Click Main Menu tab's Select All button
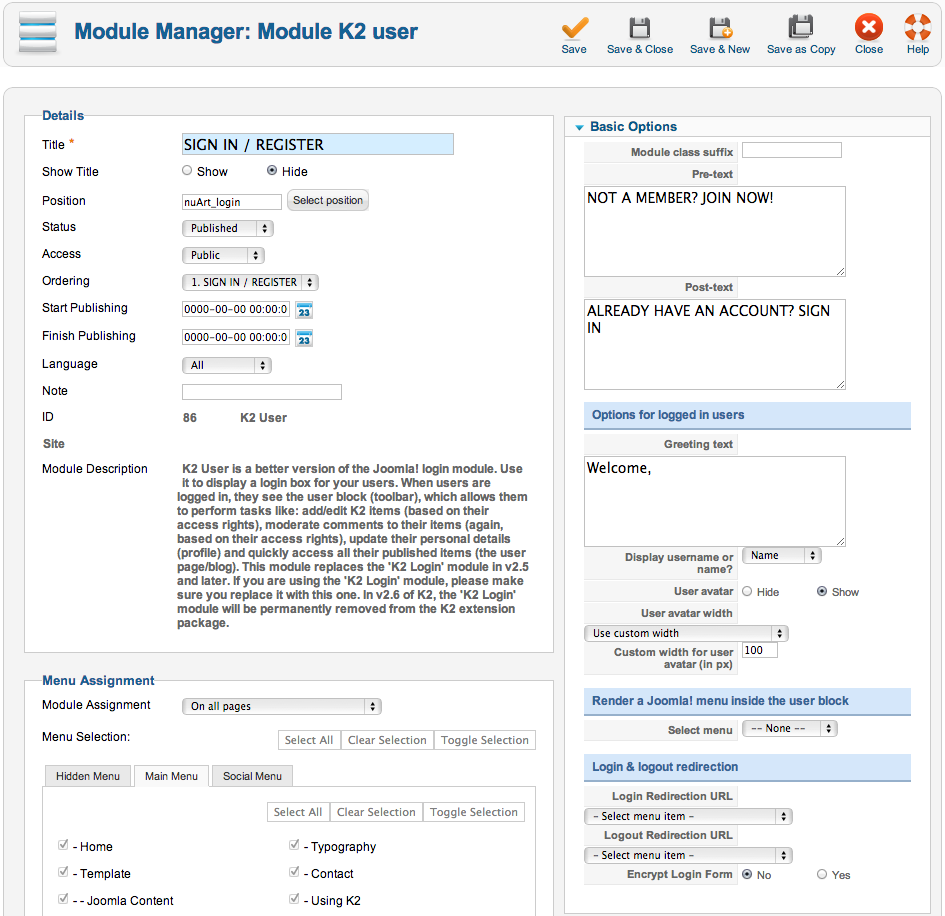The image size is (945, 916). pos(298,812)
